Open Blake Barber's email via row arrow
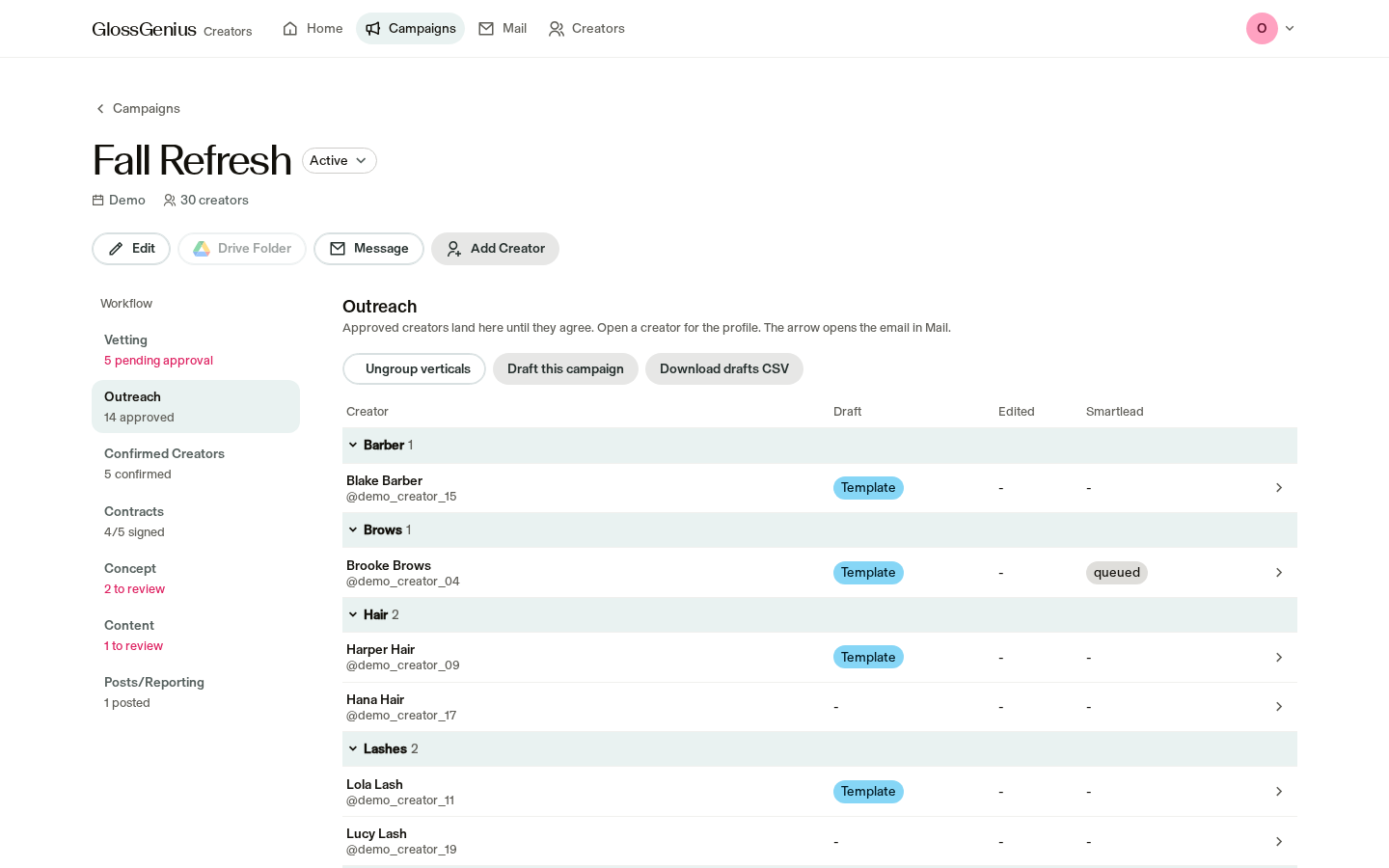 [x=1279, y=488]
